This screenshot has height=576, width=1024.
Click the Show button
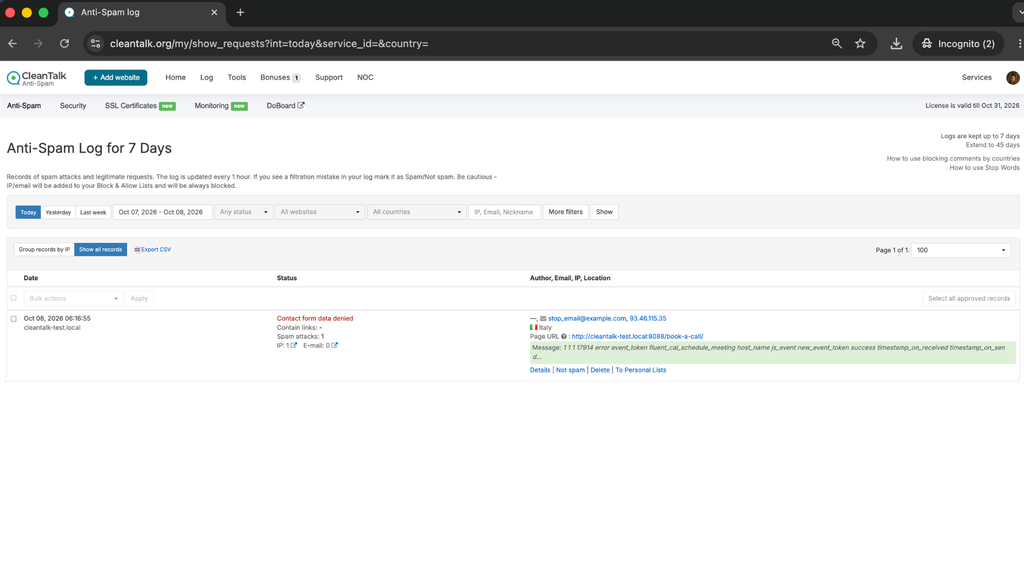tap(604, 212)
